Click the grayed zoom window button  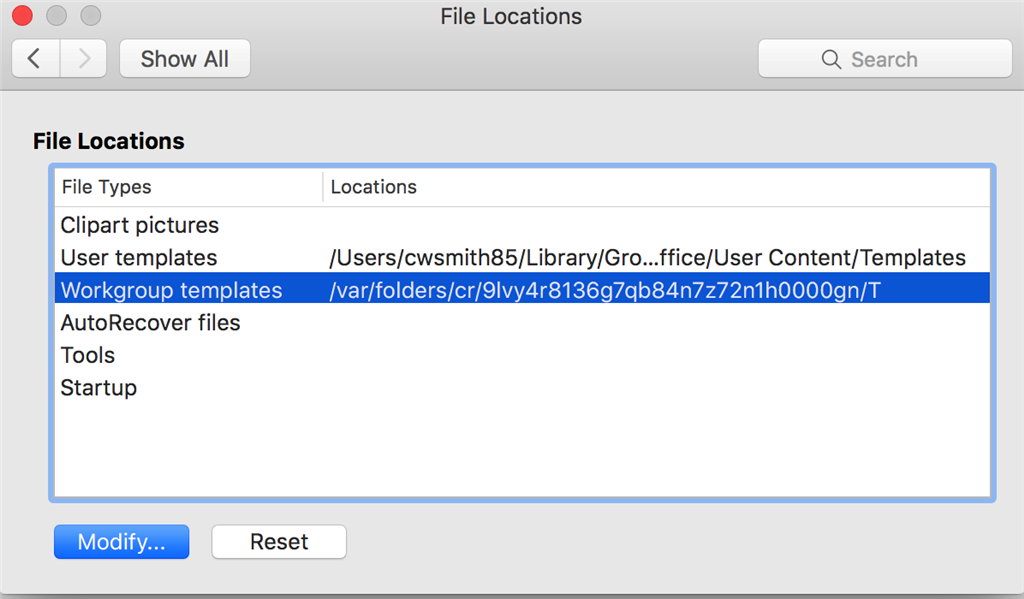(91, 16)
